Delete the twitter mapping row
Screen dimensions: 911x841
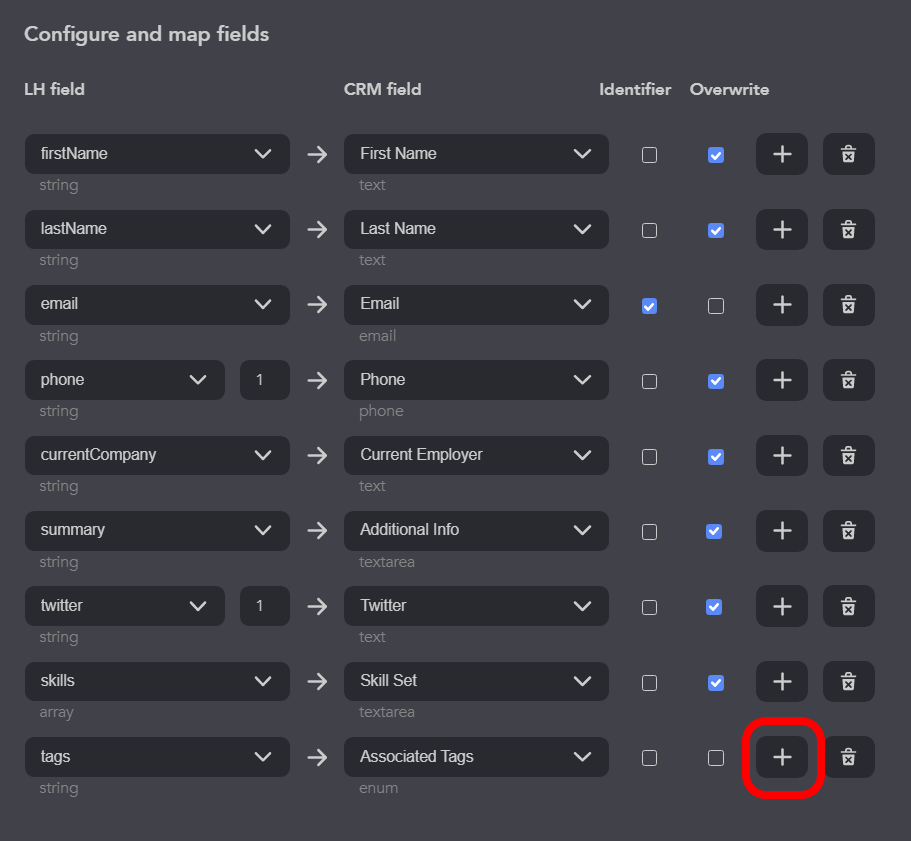tap(848, 606)
